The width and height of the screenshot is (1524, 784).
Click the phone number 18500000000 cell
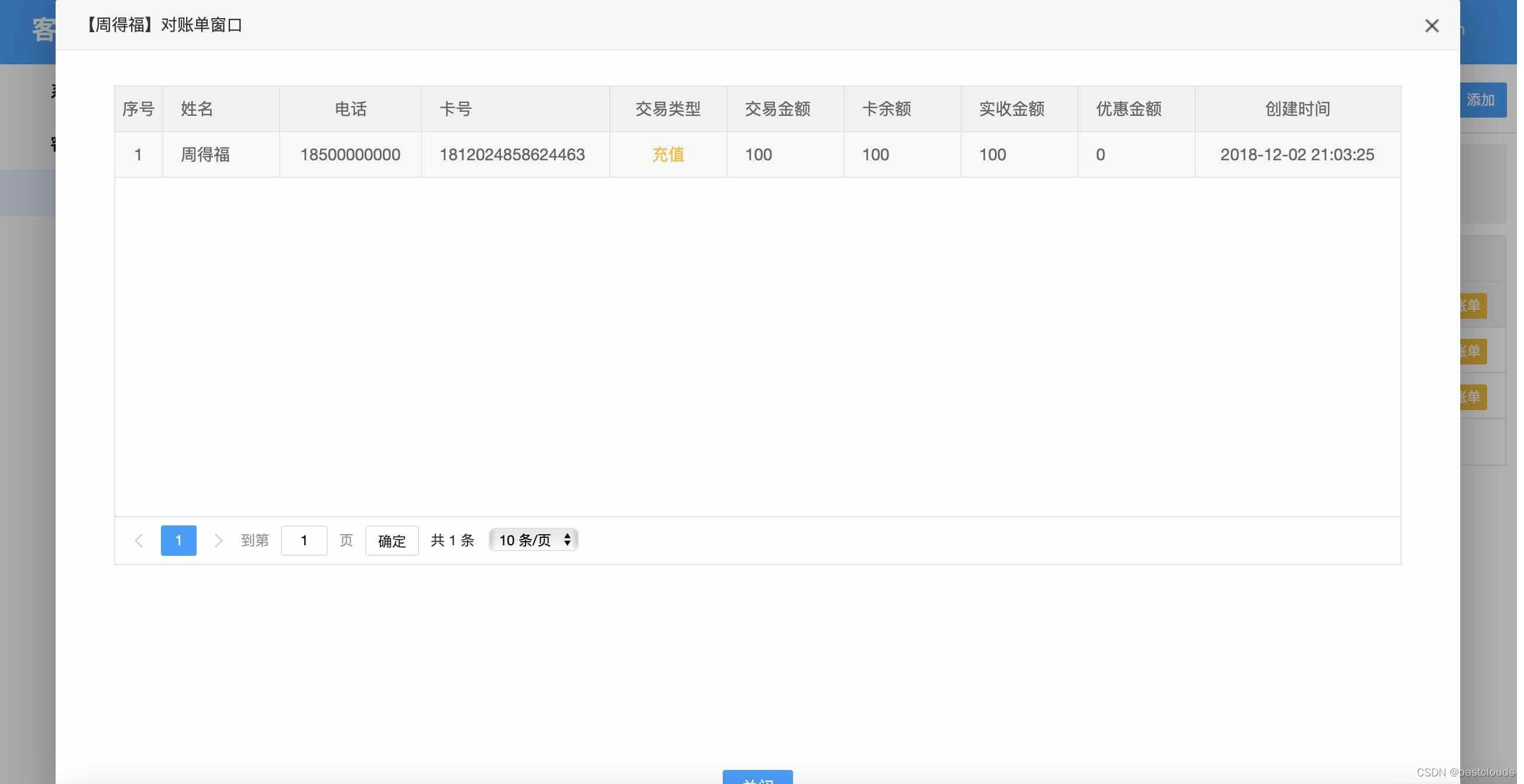click(x=350, y=155)
